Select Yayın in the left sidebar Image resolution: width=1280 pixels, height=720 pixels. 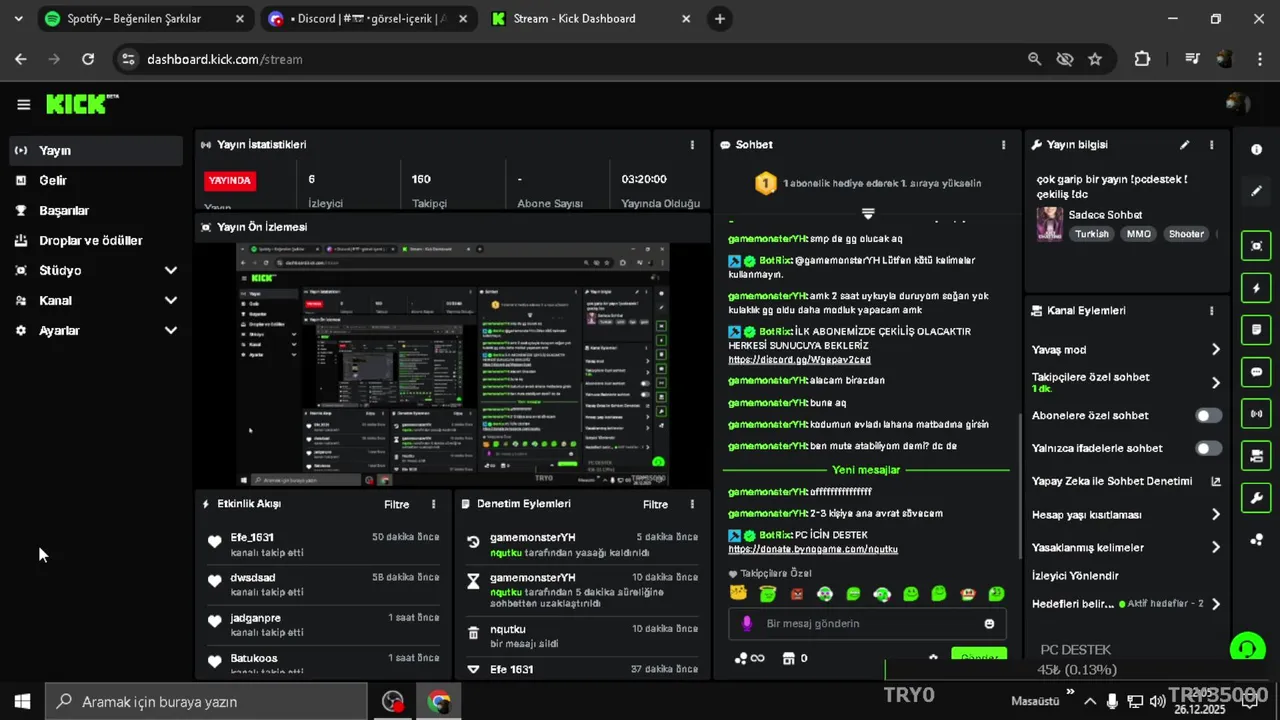pyautogui.click(x=96, y=150)
